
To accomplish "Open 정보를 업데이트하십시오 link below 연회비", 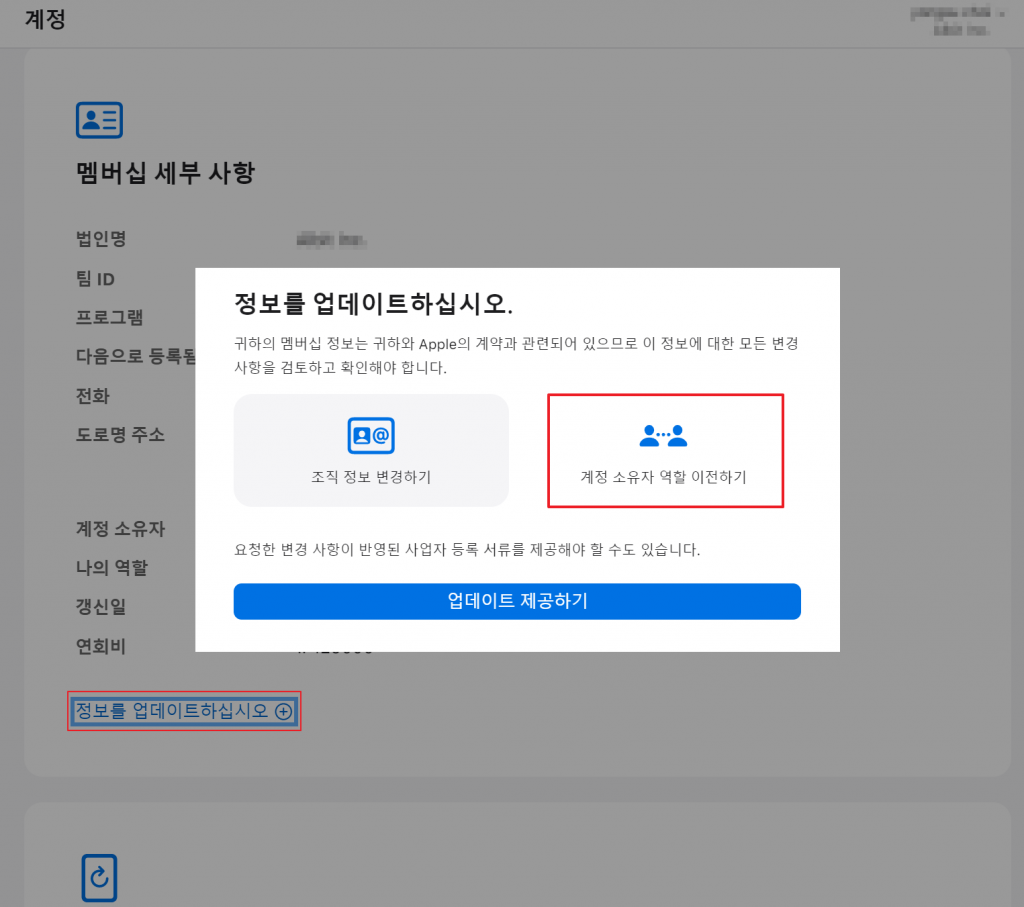I will [x=184, y=710].
